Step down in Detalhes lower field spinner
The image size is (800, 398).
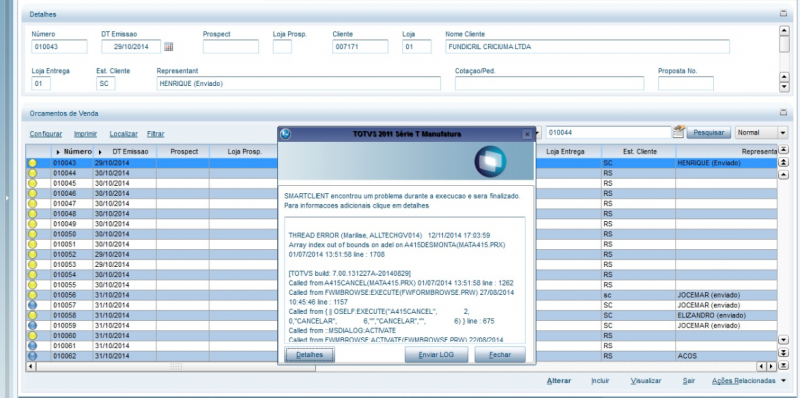[x=785, y=87]
